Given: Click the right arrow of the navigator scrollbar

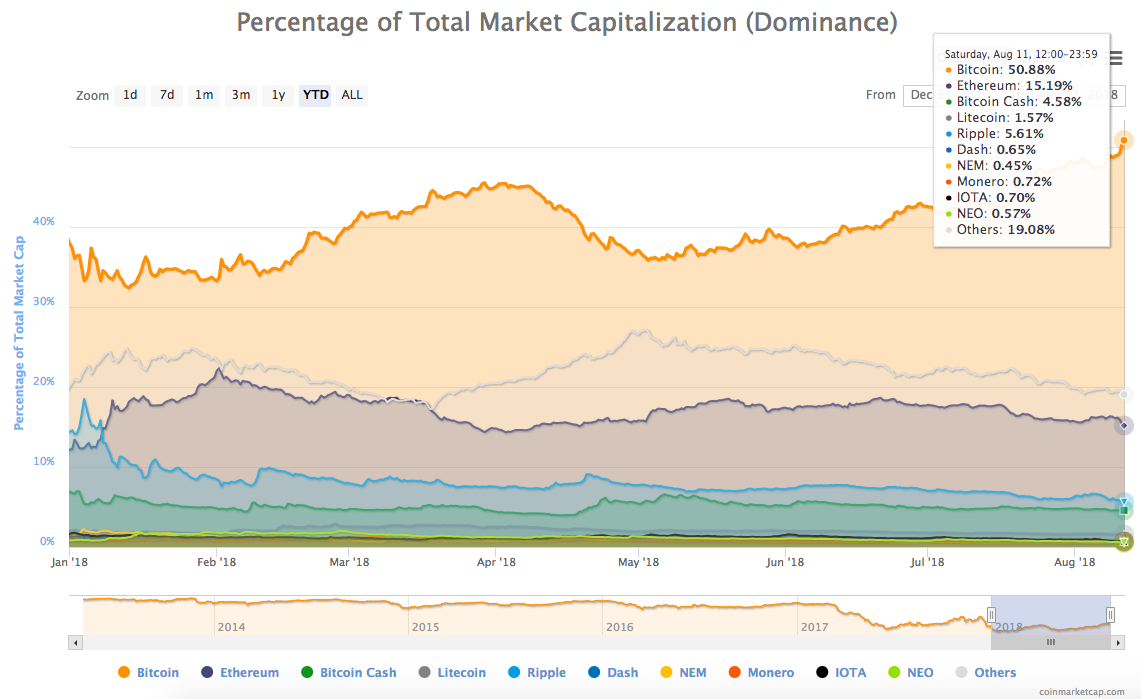Looking at the screenshot, I should 1117,641.
